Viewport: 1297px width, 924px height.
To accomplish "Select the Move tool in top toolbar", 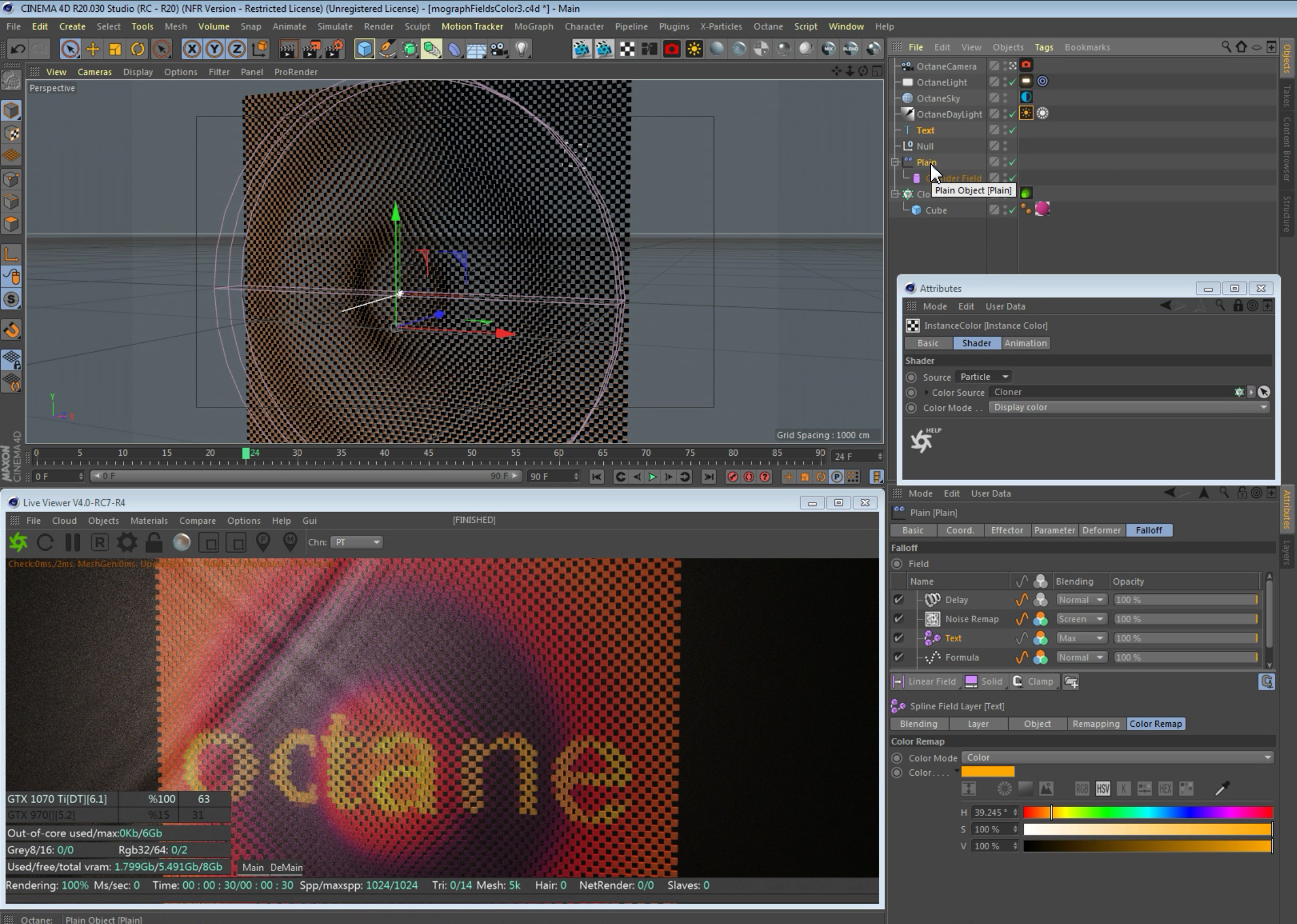I will coord(92,49).
